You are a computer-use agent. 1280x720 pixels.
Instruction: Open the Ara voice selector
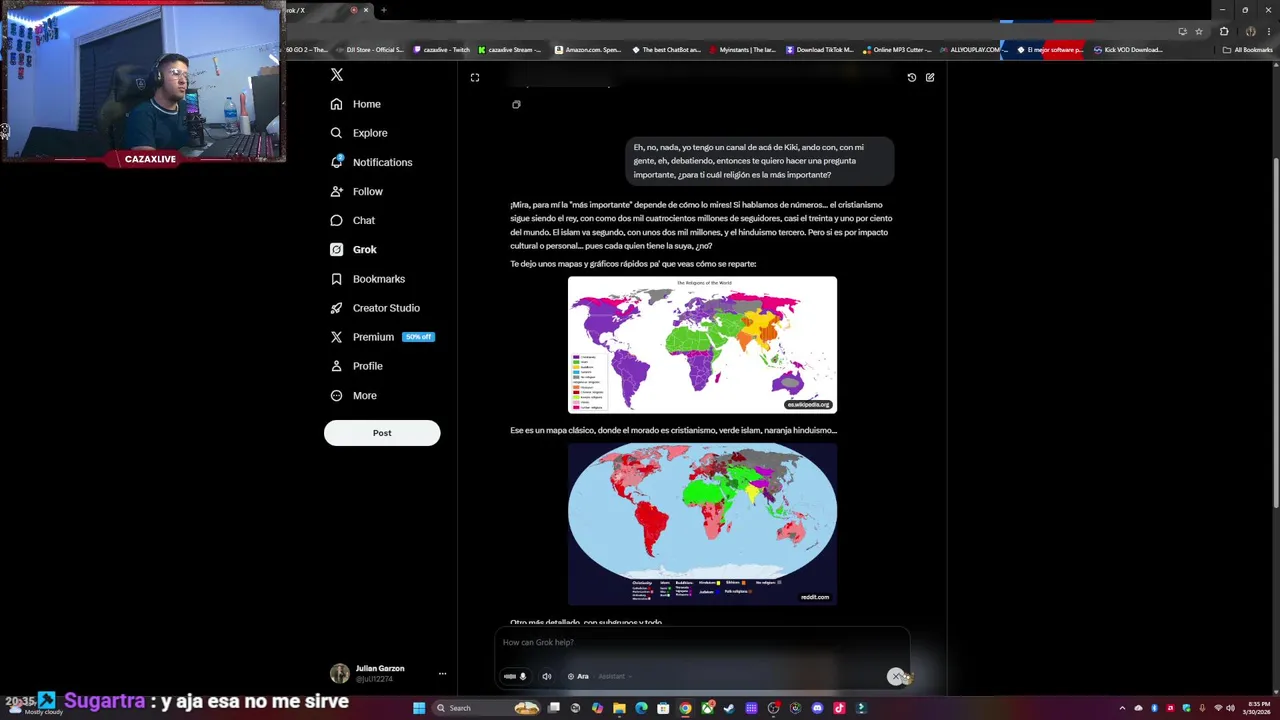578,676
